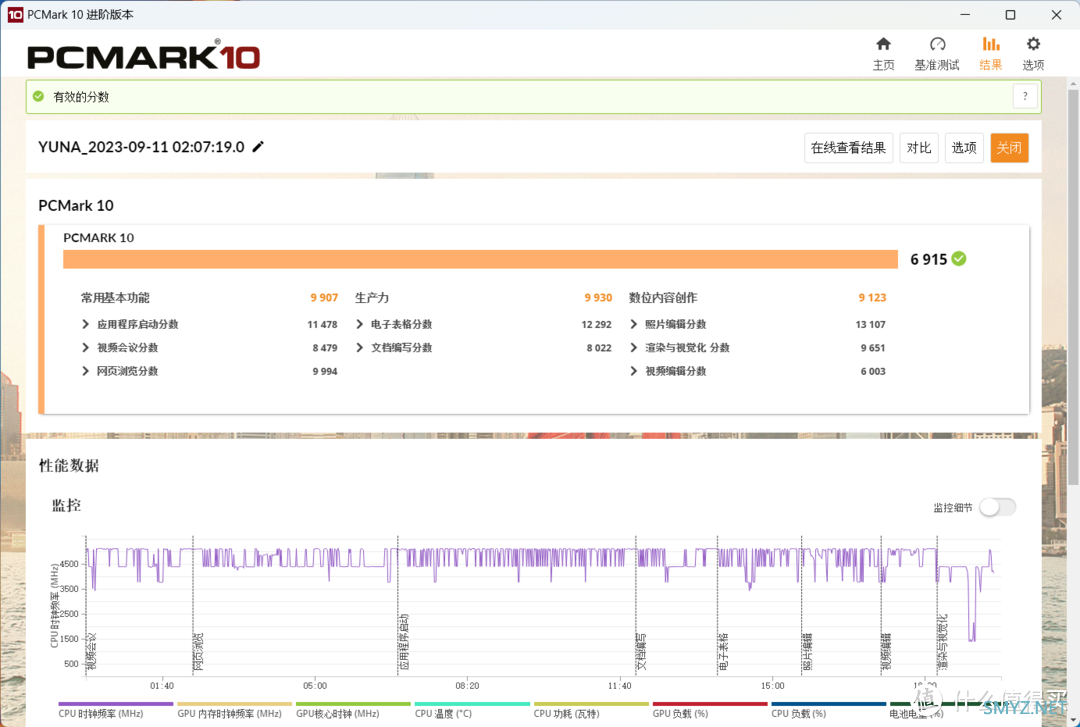
Task: Click the 有效的分数 status text
Action: (81, 96)
